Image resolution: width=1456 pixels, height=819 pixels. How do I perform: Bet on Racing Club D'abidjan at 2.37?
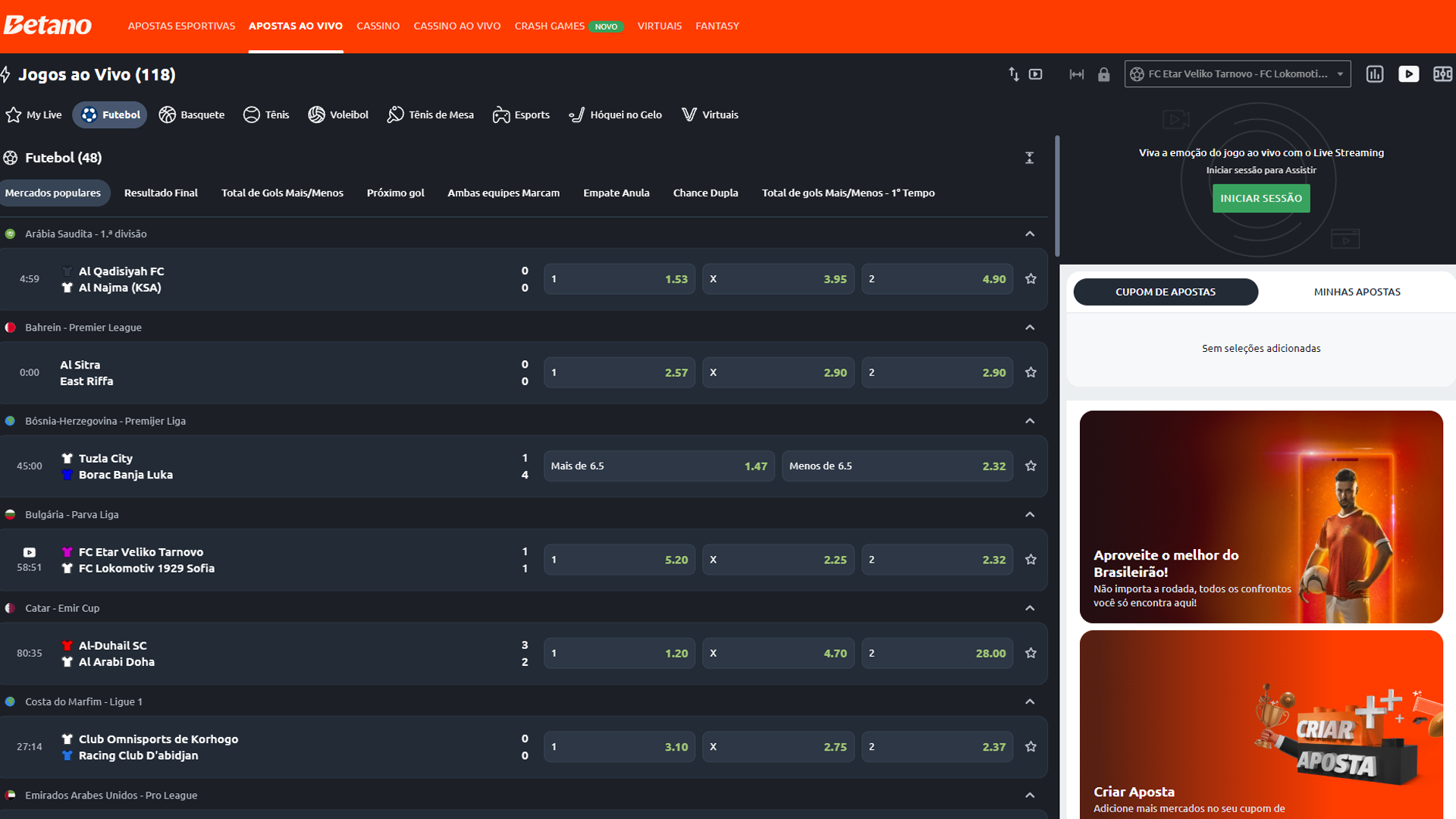click(937, 747)
